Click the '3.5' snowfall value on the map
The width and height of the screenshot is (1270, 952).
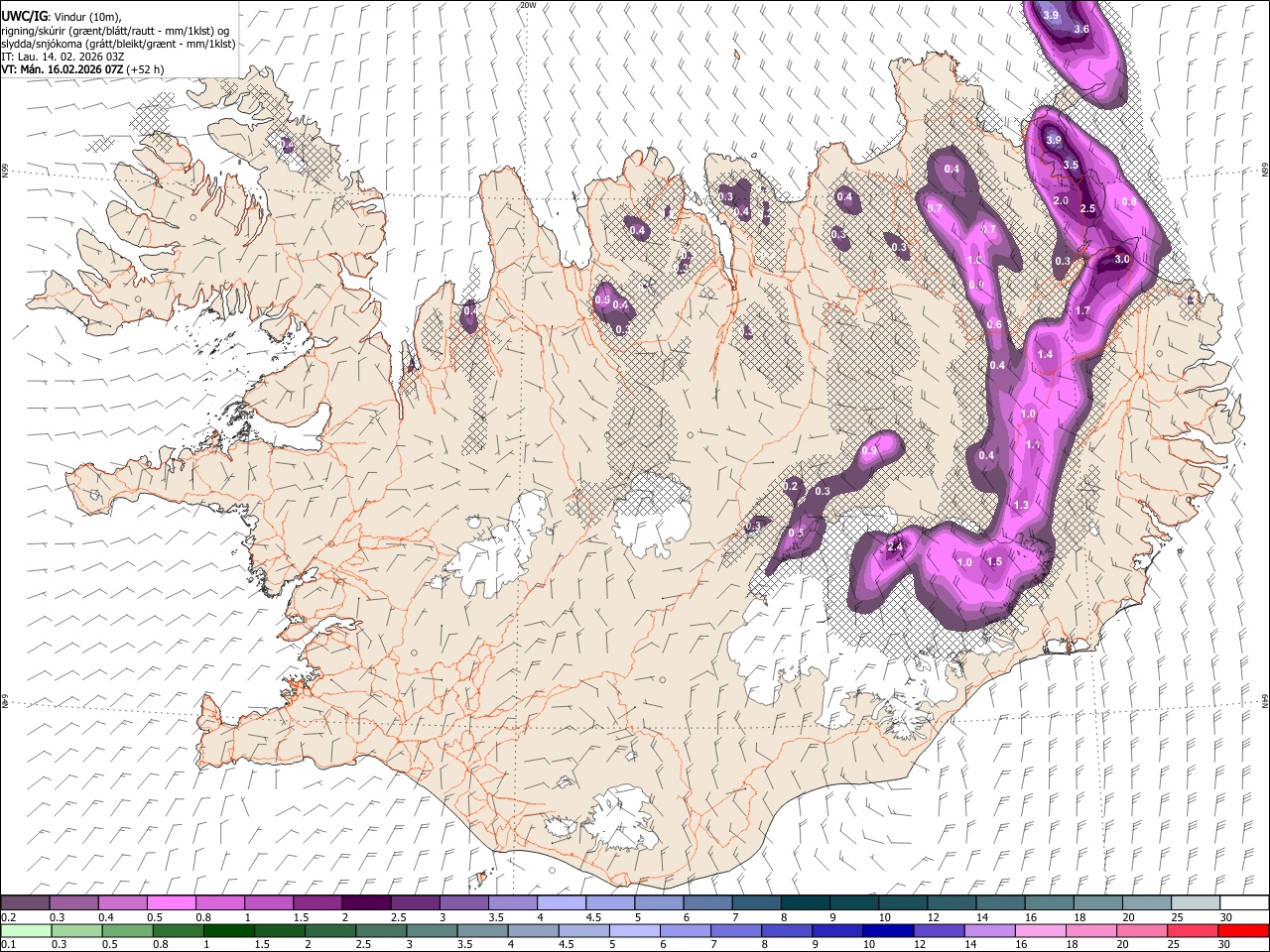coord(1071,165)
